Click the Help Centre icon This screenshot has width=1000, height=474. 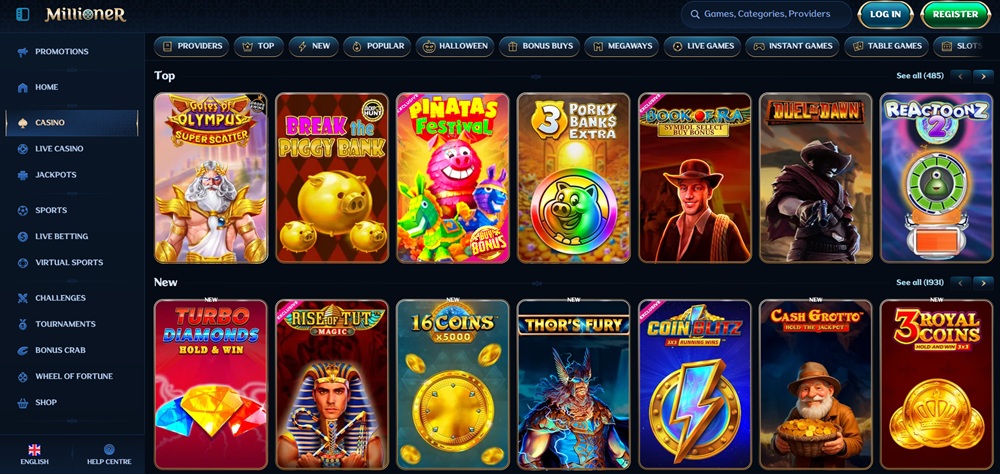tap(109, 449)
